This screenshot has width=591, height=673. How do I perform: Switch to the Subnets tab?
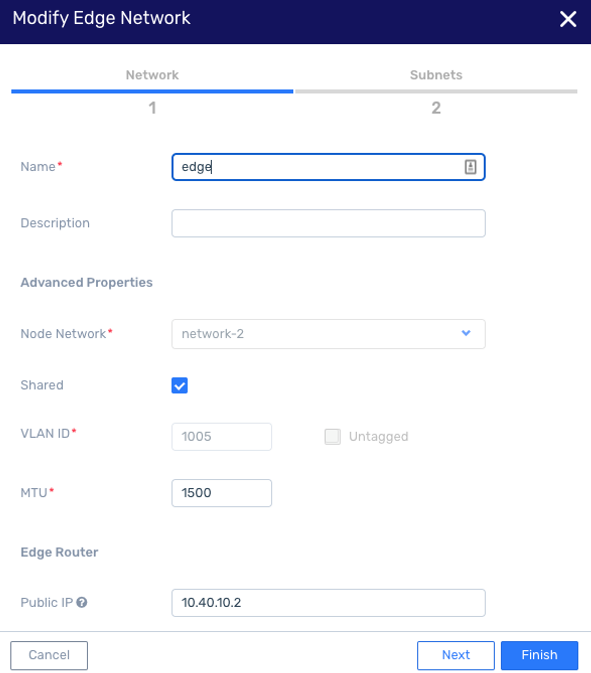point(436,75)
